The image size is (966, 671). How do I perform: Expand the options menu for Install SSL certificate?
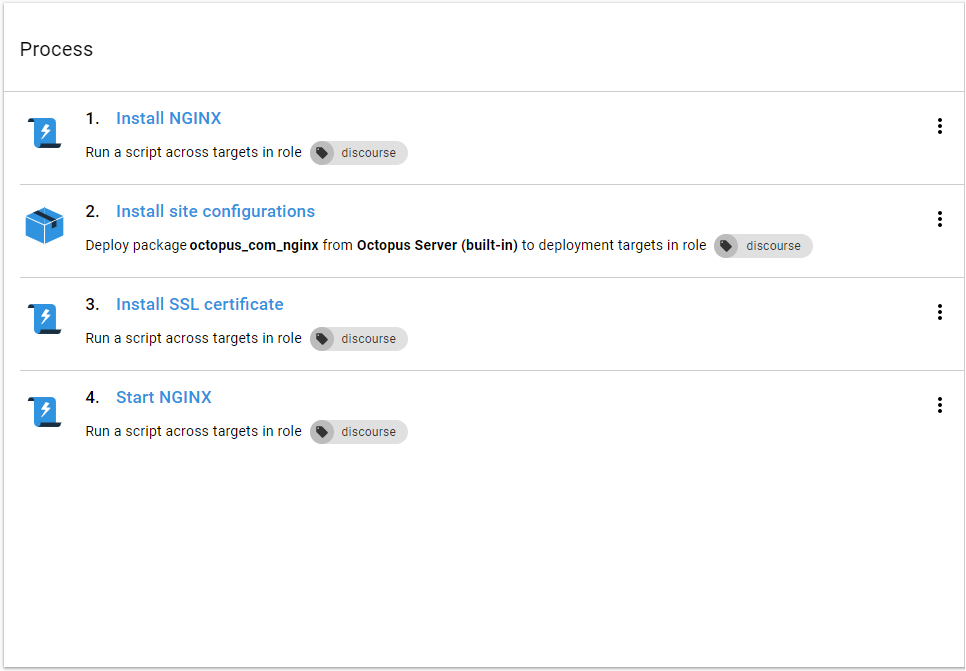pyautogui.click(x=940, y=312)
